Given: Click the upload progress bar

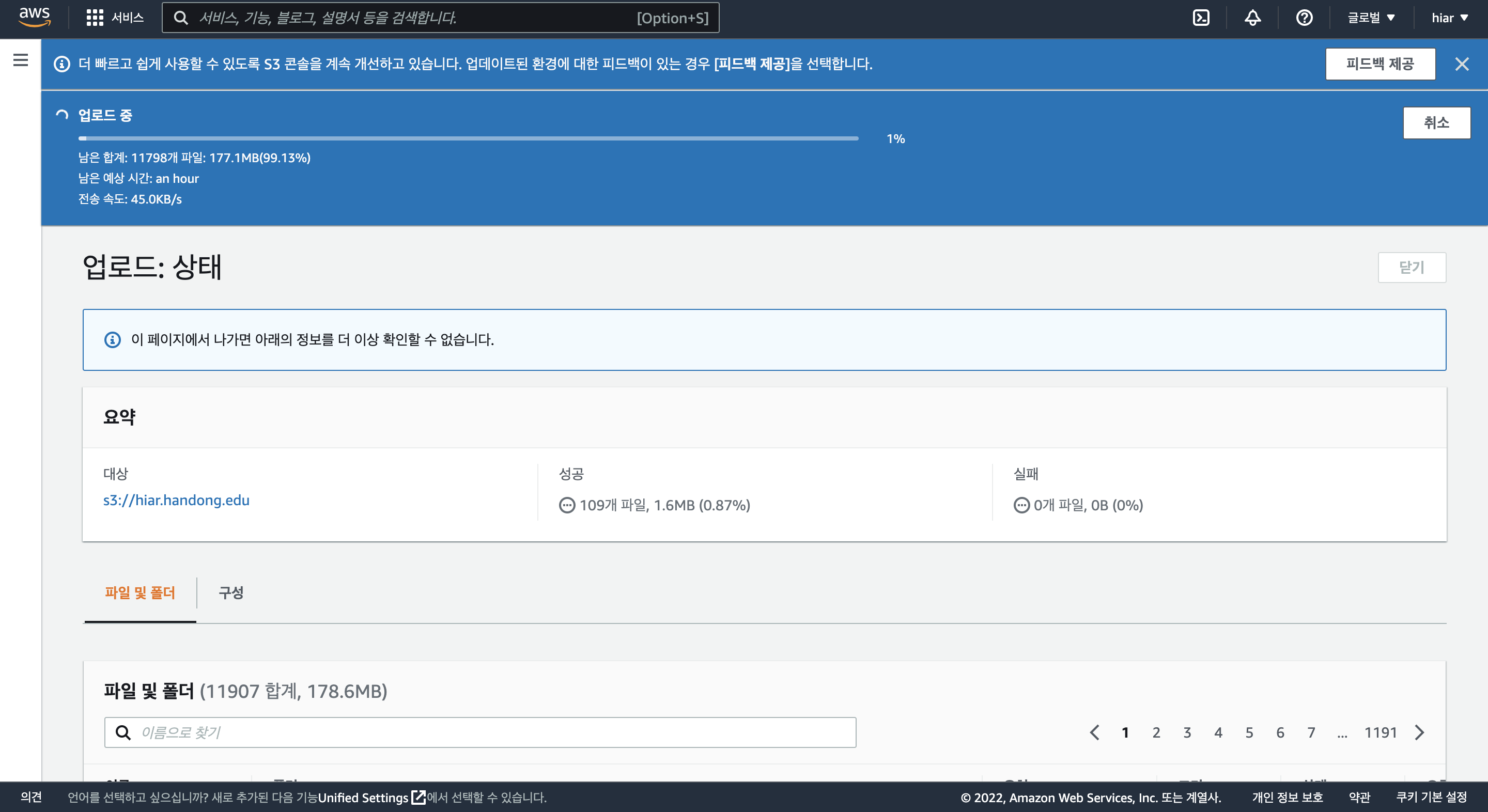Looking at the screenshot, I should point(468,138).
